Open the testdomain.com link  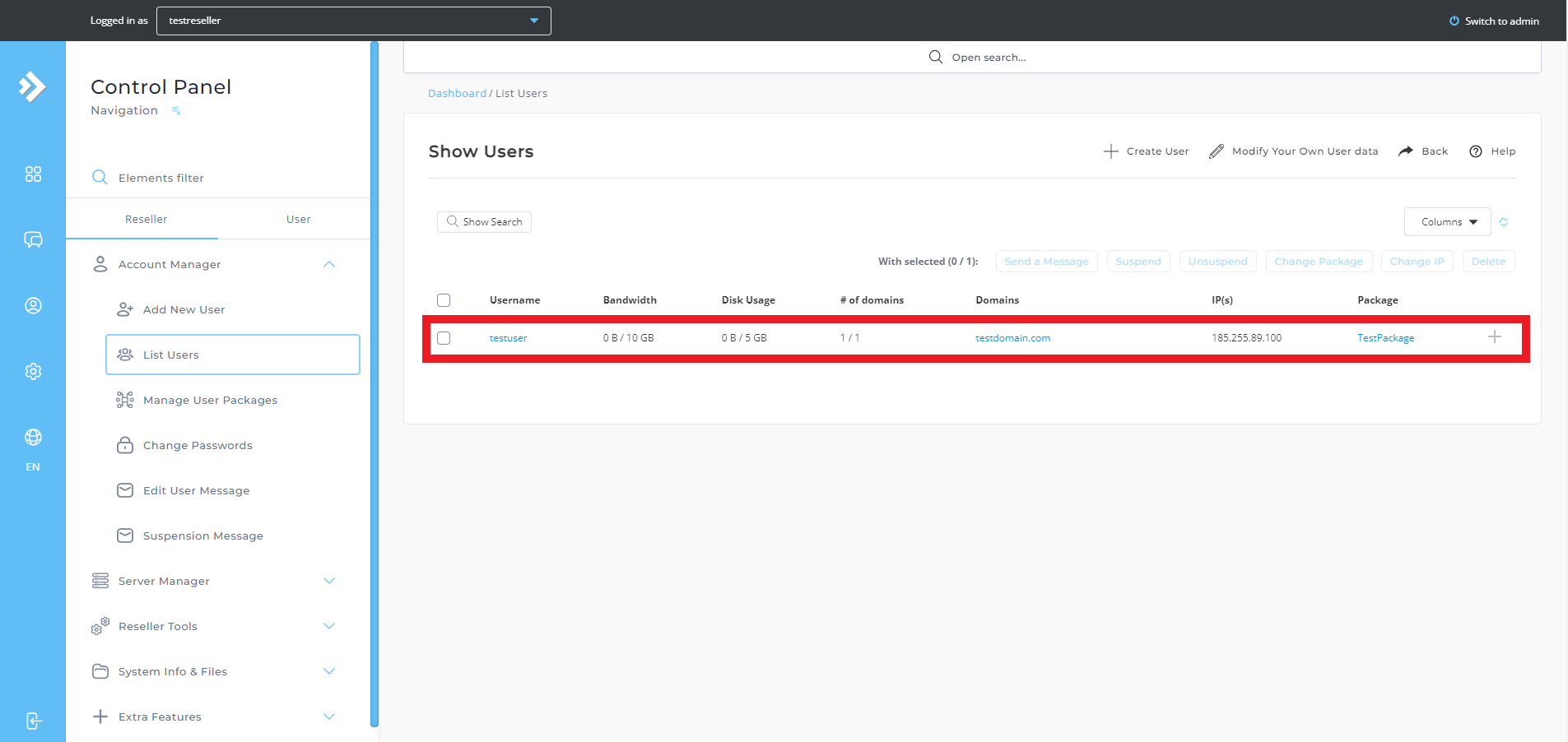[x=1012, y=338]
